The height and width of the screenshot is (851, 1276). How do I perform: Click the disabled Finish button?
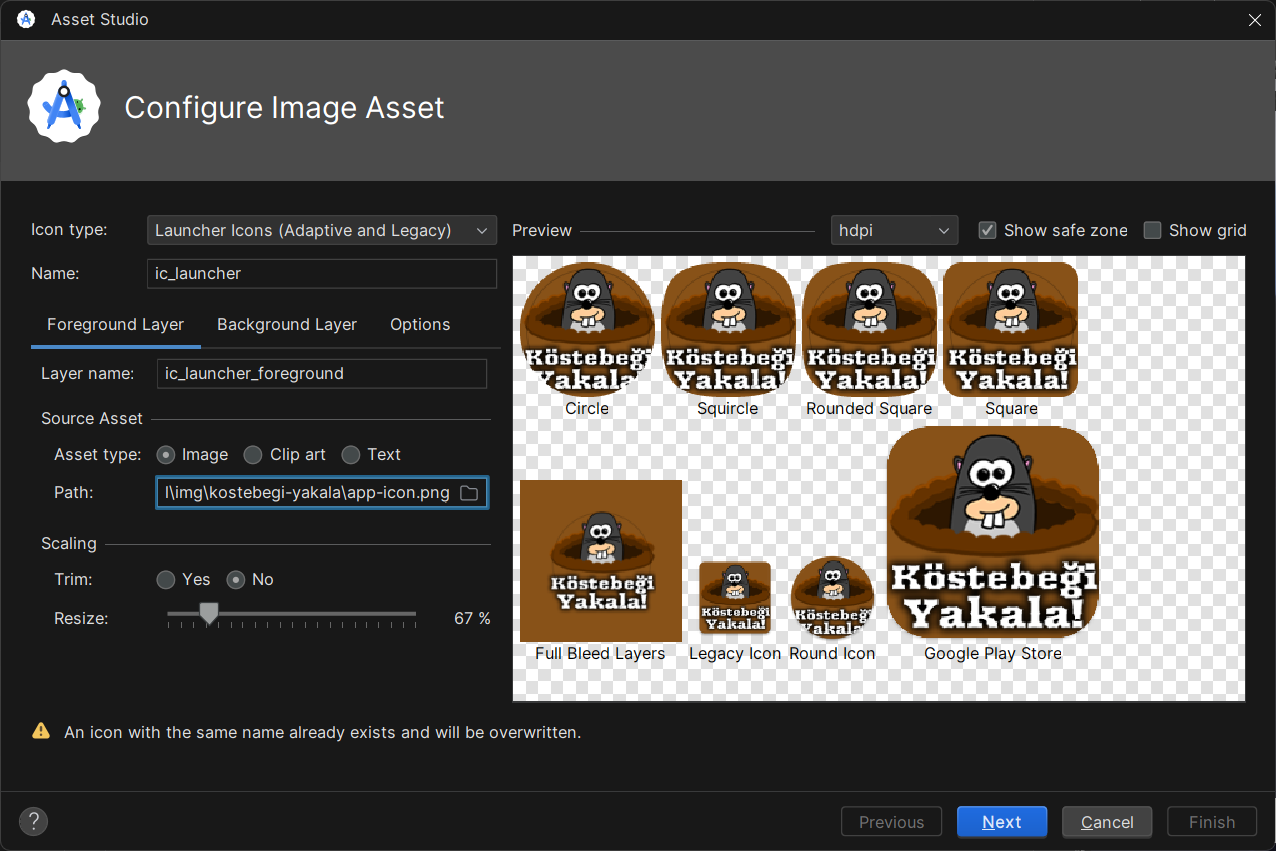1212,822
